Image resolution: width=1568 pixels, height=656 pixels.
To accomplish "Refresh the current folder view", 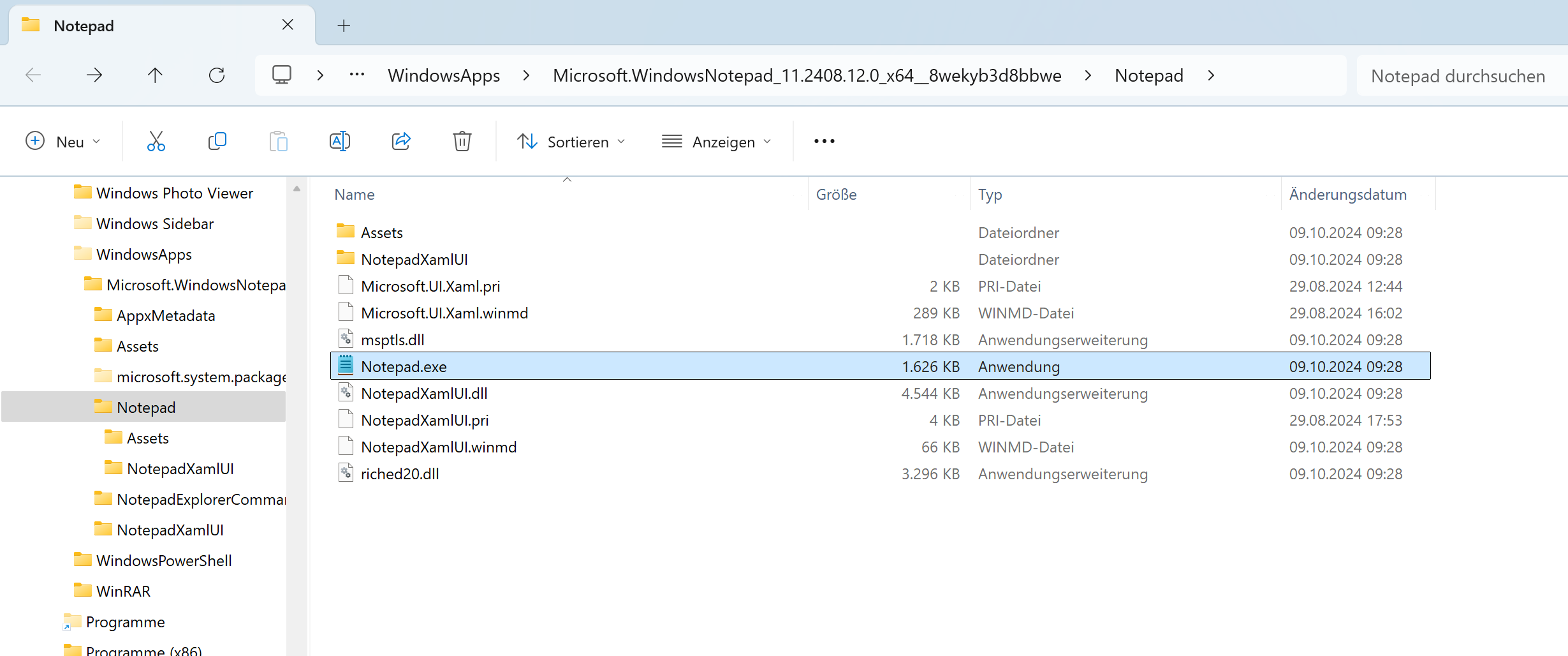I will click(217, 75).
